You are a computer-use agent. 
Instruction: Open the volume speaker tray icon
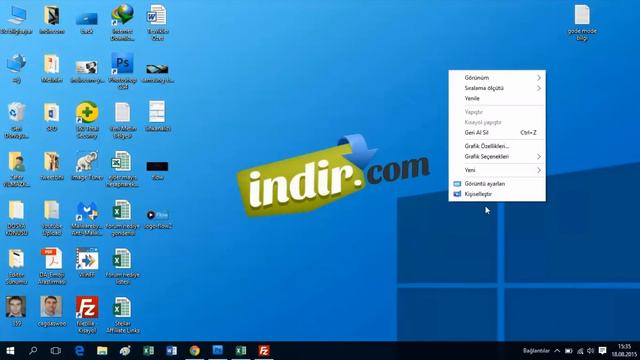591,351
